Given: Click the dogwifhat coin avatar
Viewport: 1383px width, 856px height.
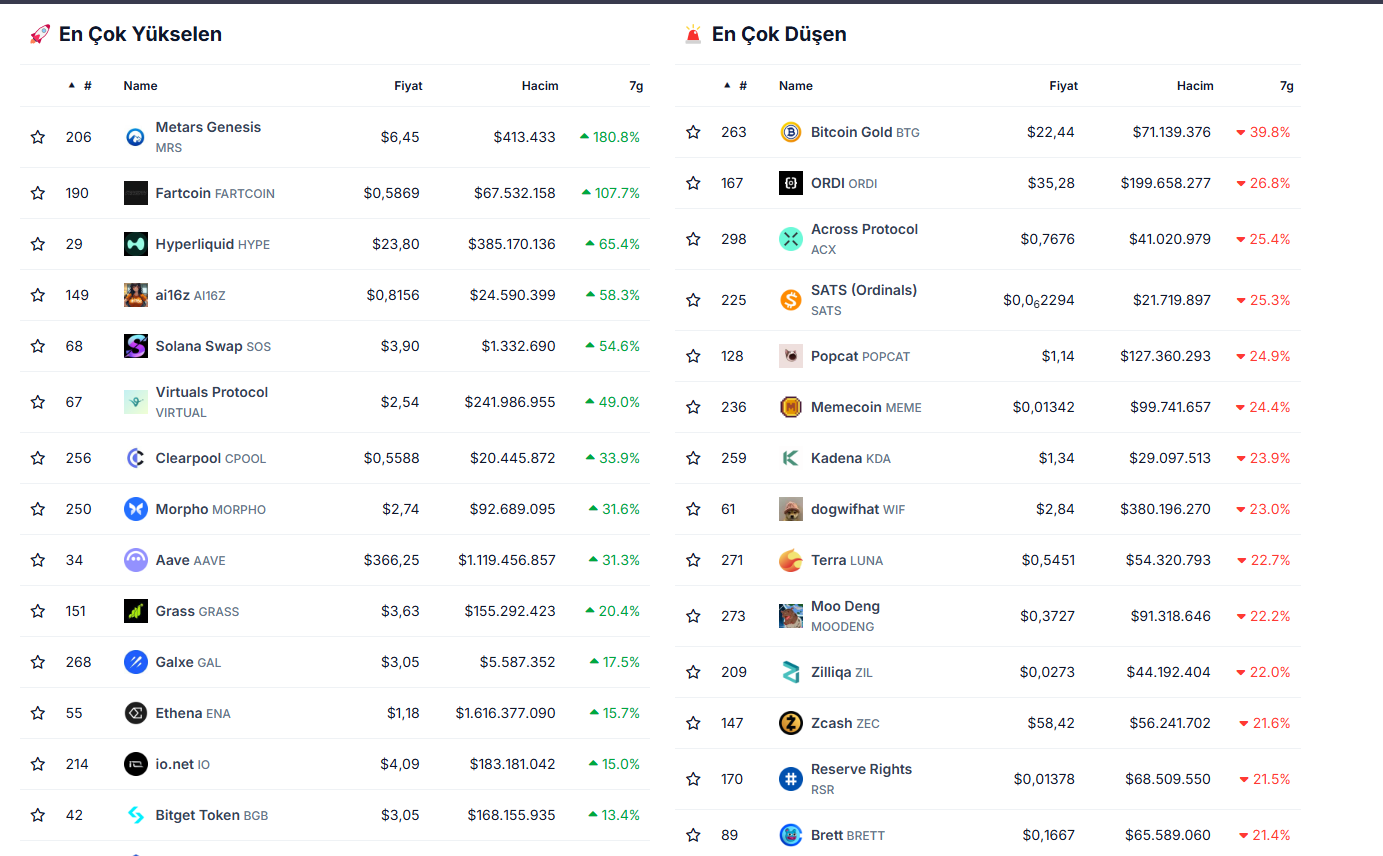Looking at the screenshot, I should 791,509.
